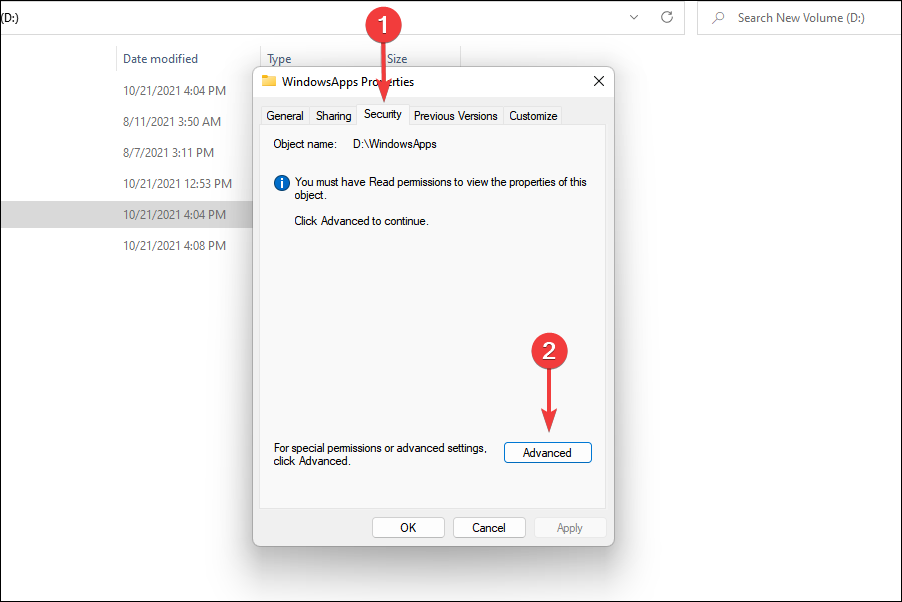Image resolution: width=902 pixels, height=602 pixels.
Task: Click the D:\WindowsApps object name text
Action: click(395, 144)
